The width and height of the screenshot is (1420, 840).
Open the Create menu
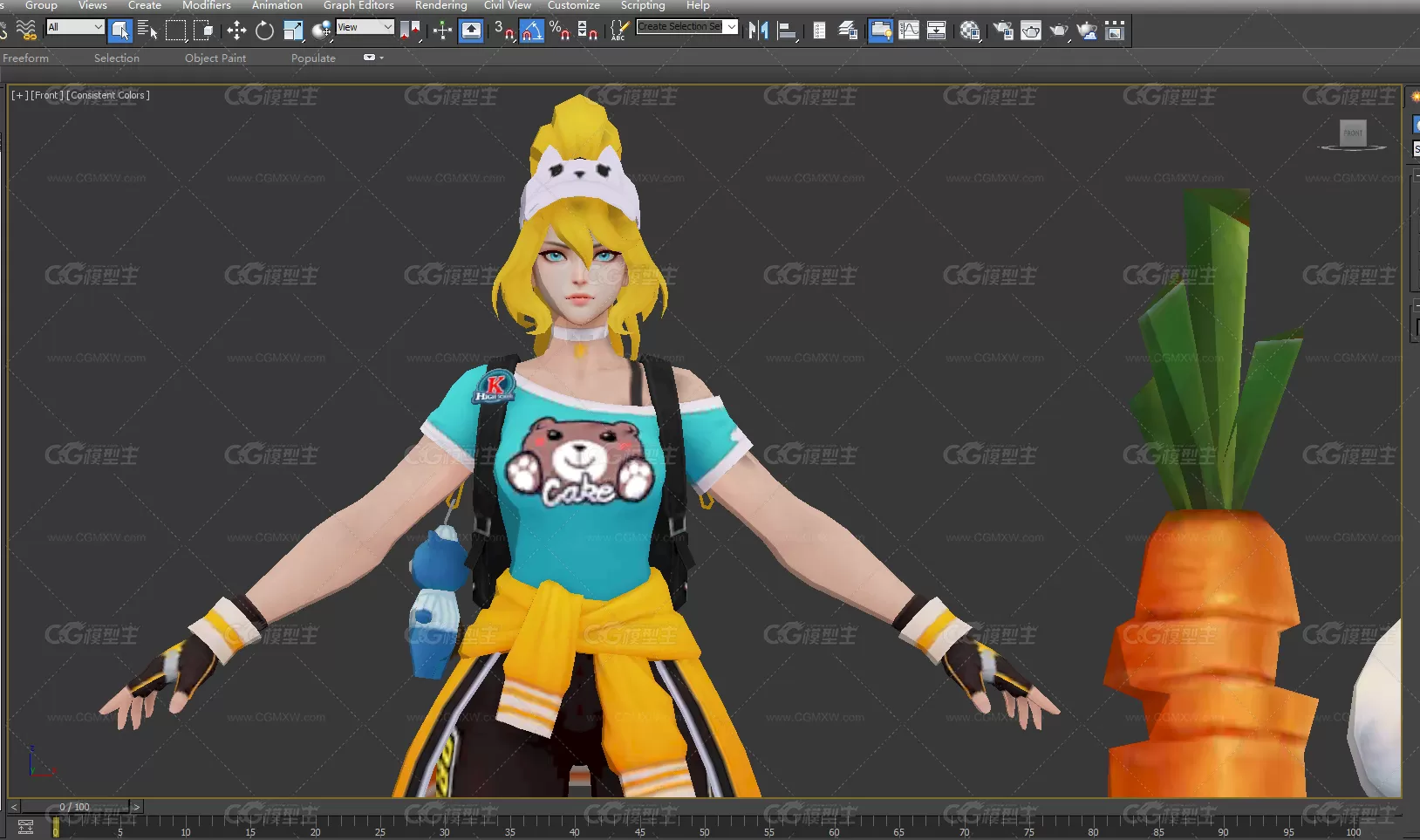[145, 5]
